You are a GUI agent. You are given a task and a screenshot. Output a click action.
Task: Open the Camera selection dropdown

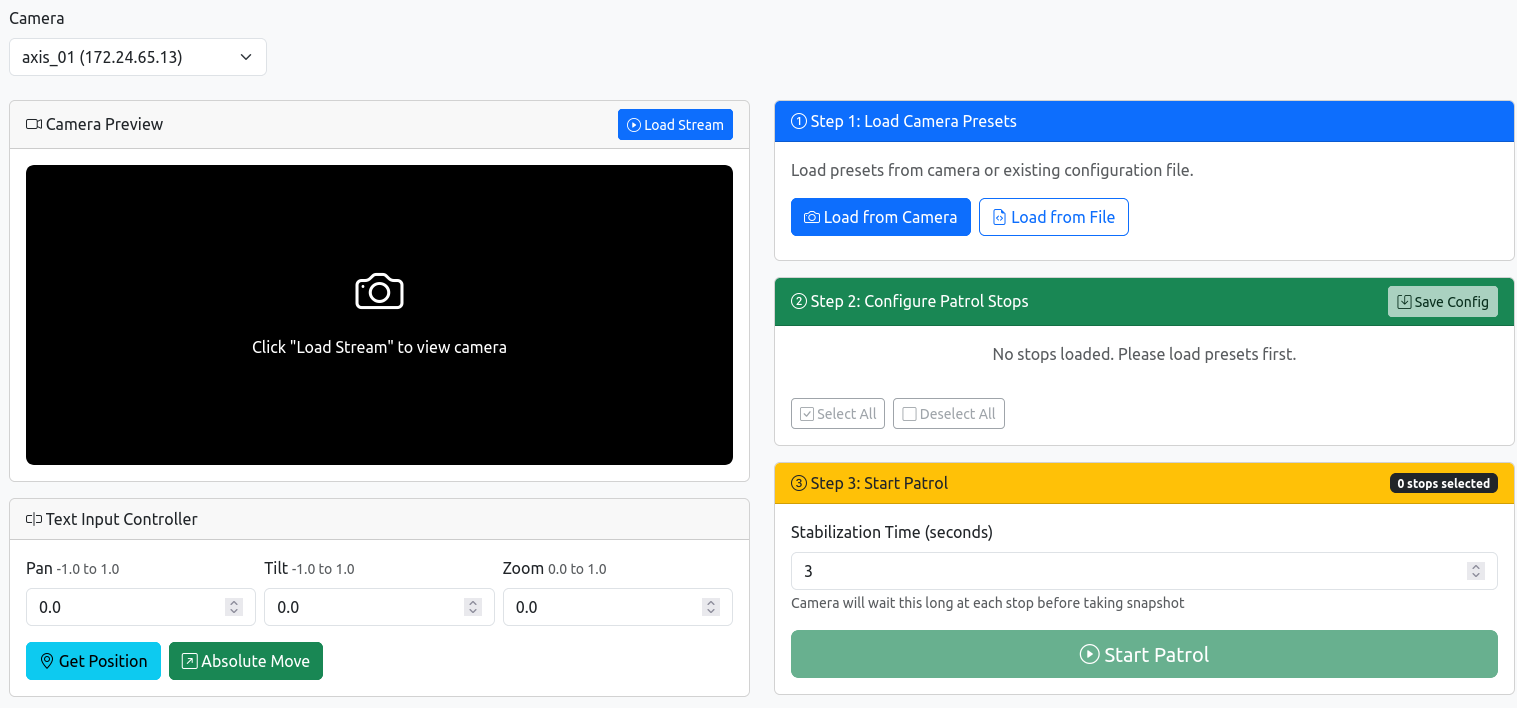point(138,57)
